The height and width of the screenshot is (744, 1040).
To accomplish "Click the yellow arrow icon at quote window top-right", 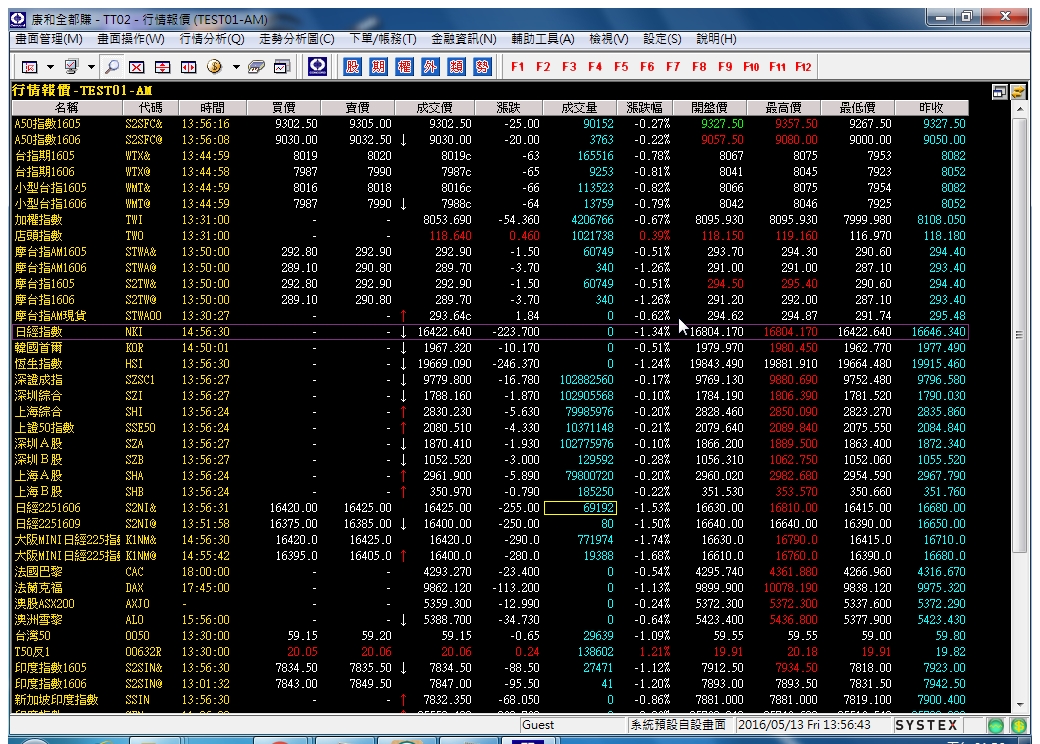I will pyautogui.click(x=1018, y=92).
